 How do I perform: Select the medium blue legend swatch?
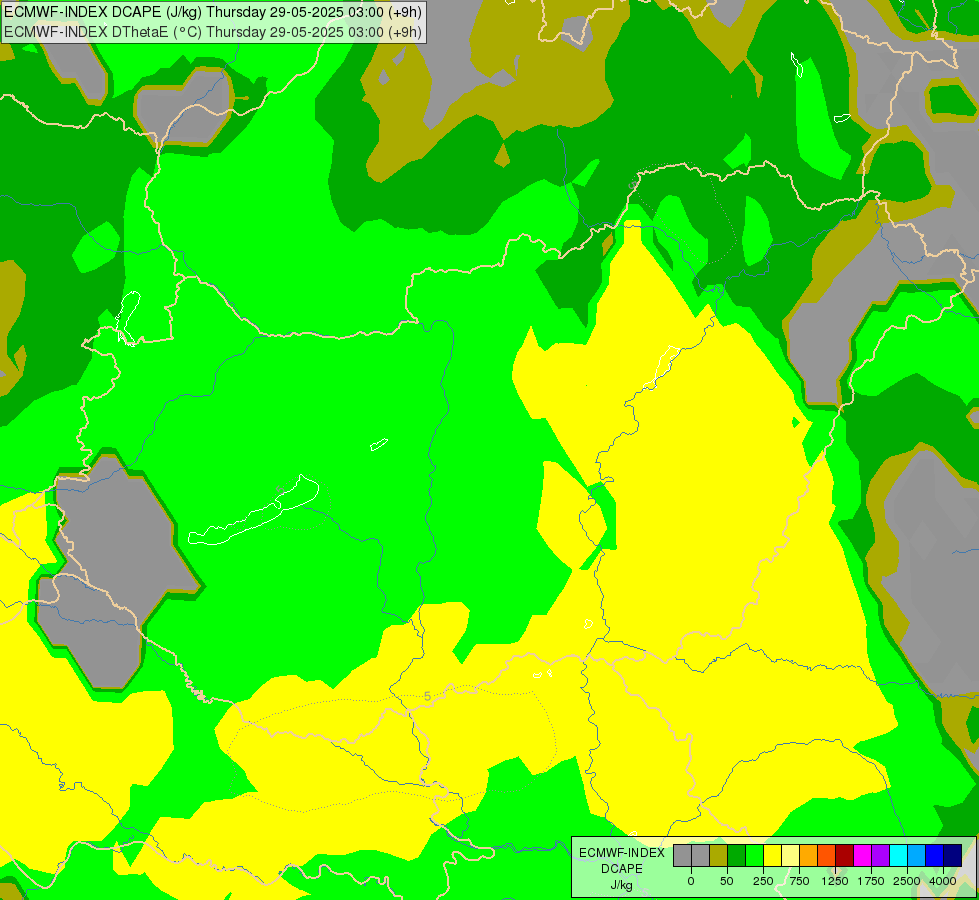[935, 856]
